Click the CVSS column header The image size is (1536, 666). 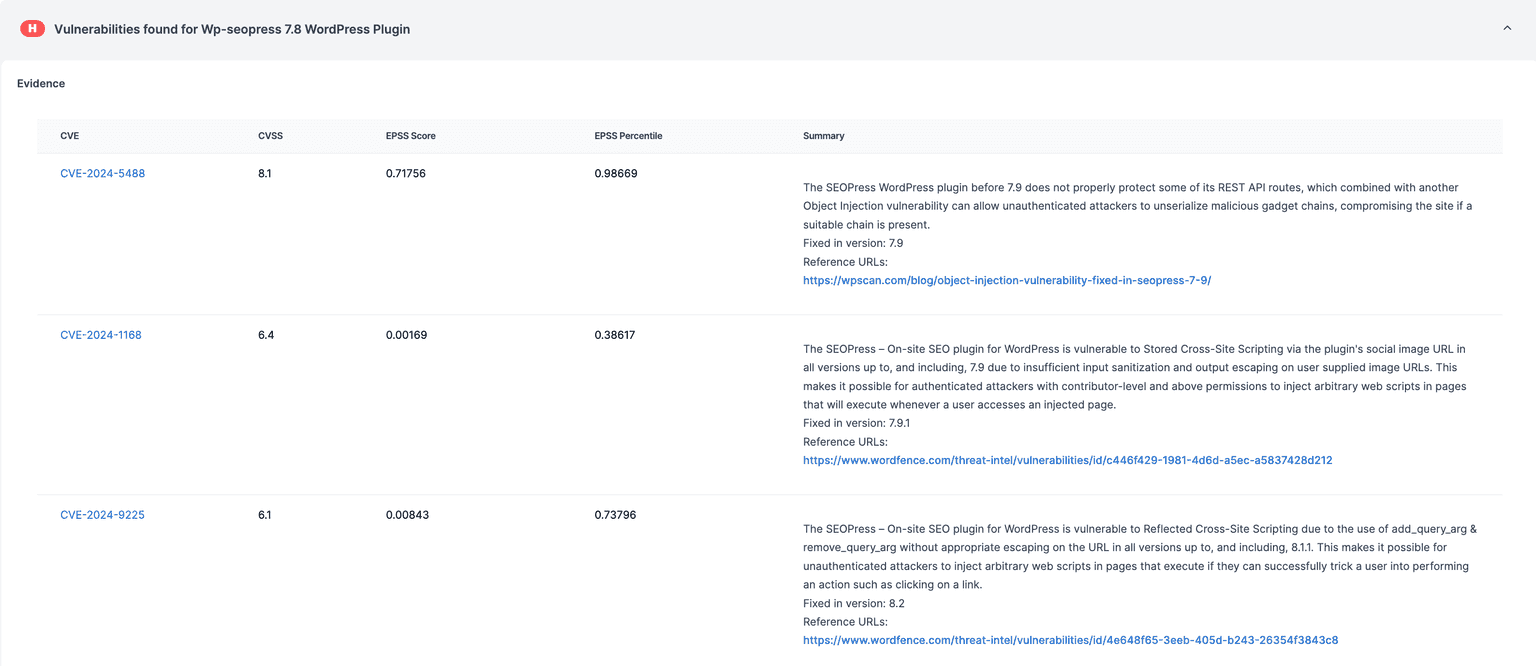pos(270,135)
